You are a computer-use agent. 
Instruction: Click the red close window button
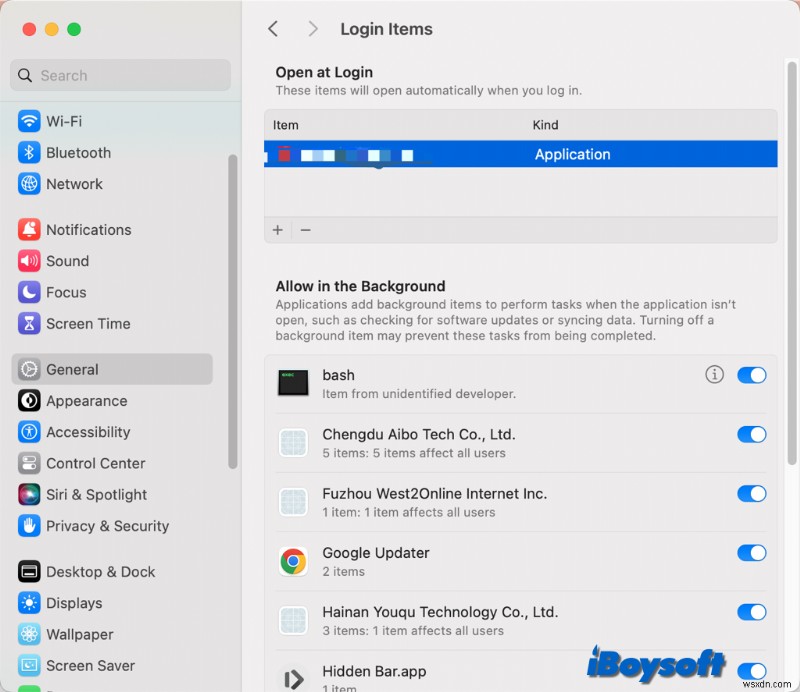[x=29, y=29]
